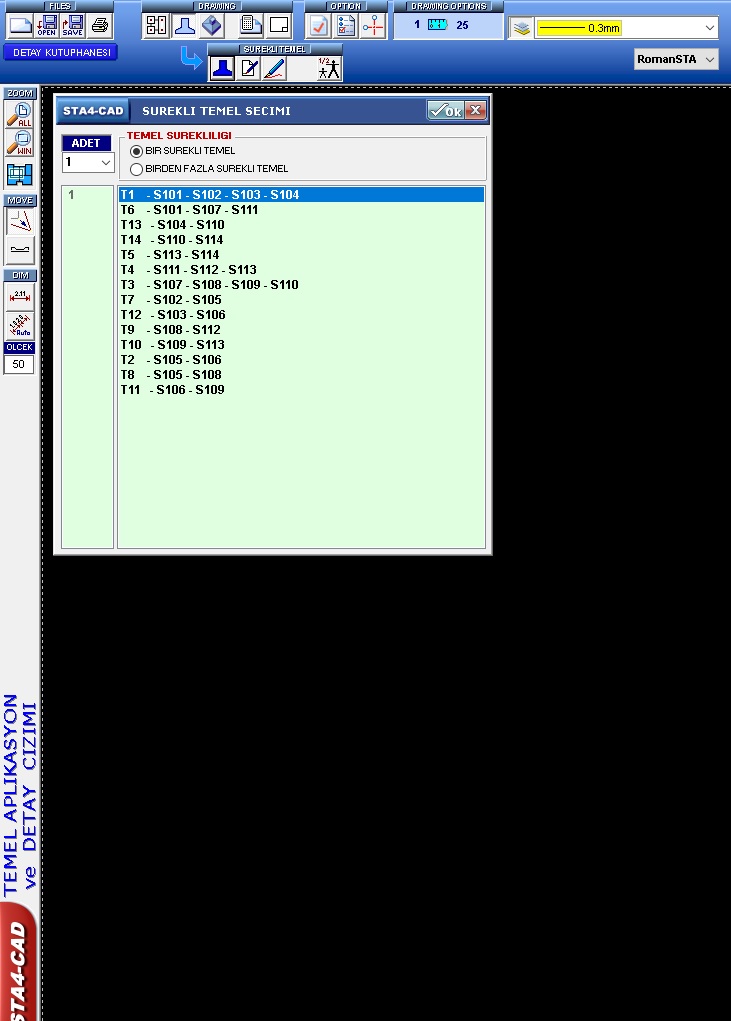The width and height of the screenshot is (731, 1021).
Task: Click the printer icon
Action: point(99,25)
